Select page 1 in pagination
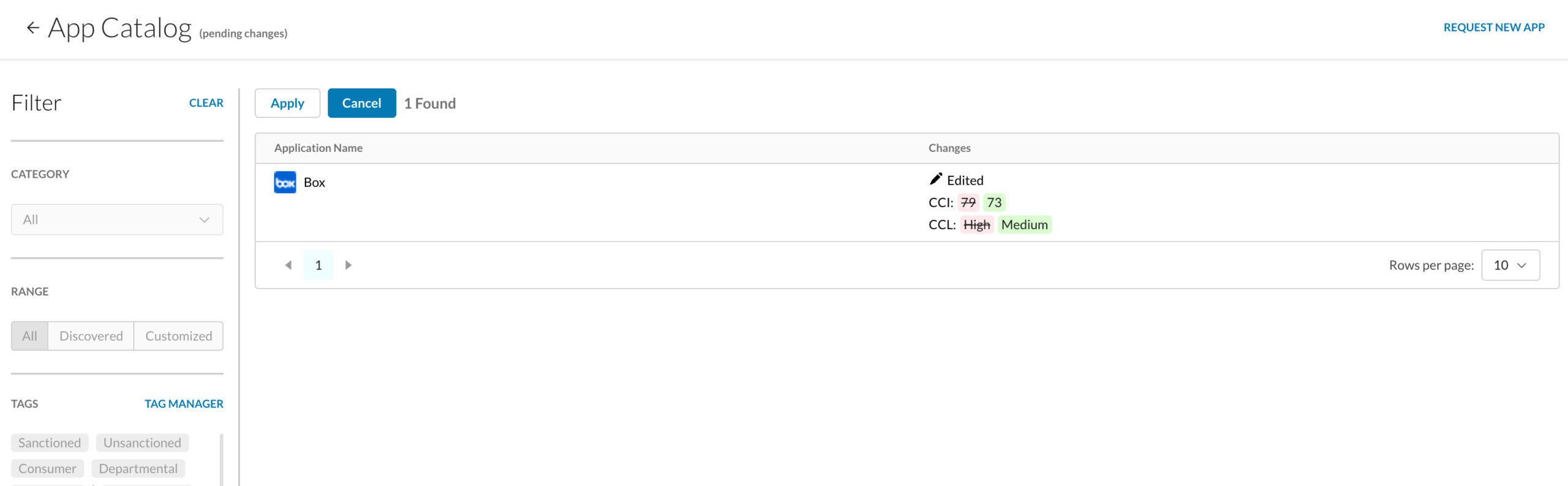Viewport: 1568px width, 486px height. pyautogui.click(x=318, y=265)
